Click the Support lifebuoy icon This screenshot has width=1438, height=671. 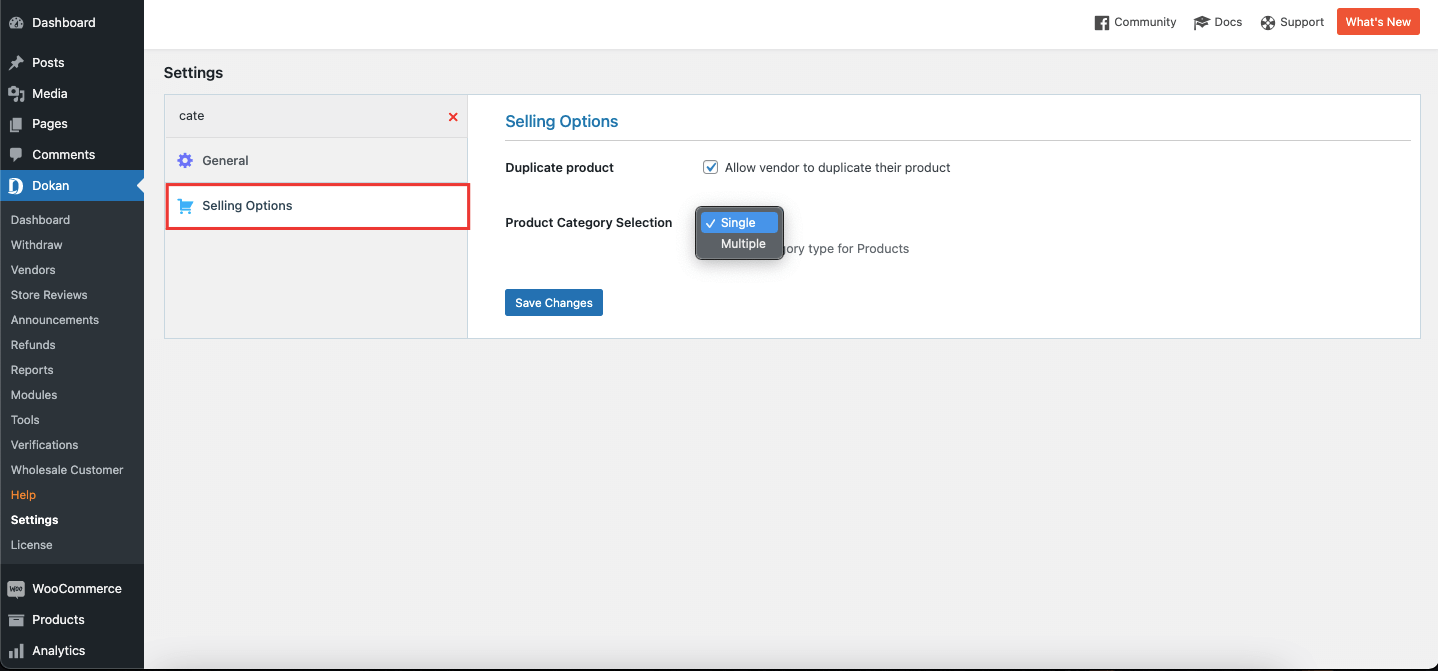(x=1268, y=23)
